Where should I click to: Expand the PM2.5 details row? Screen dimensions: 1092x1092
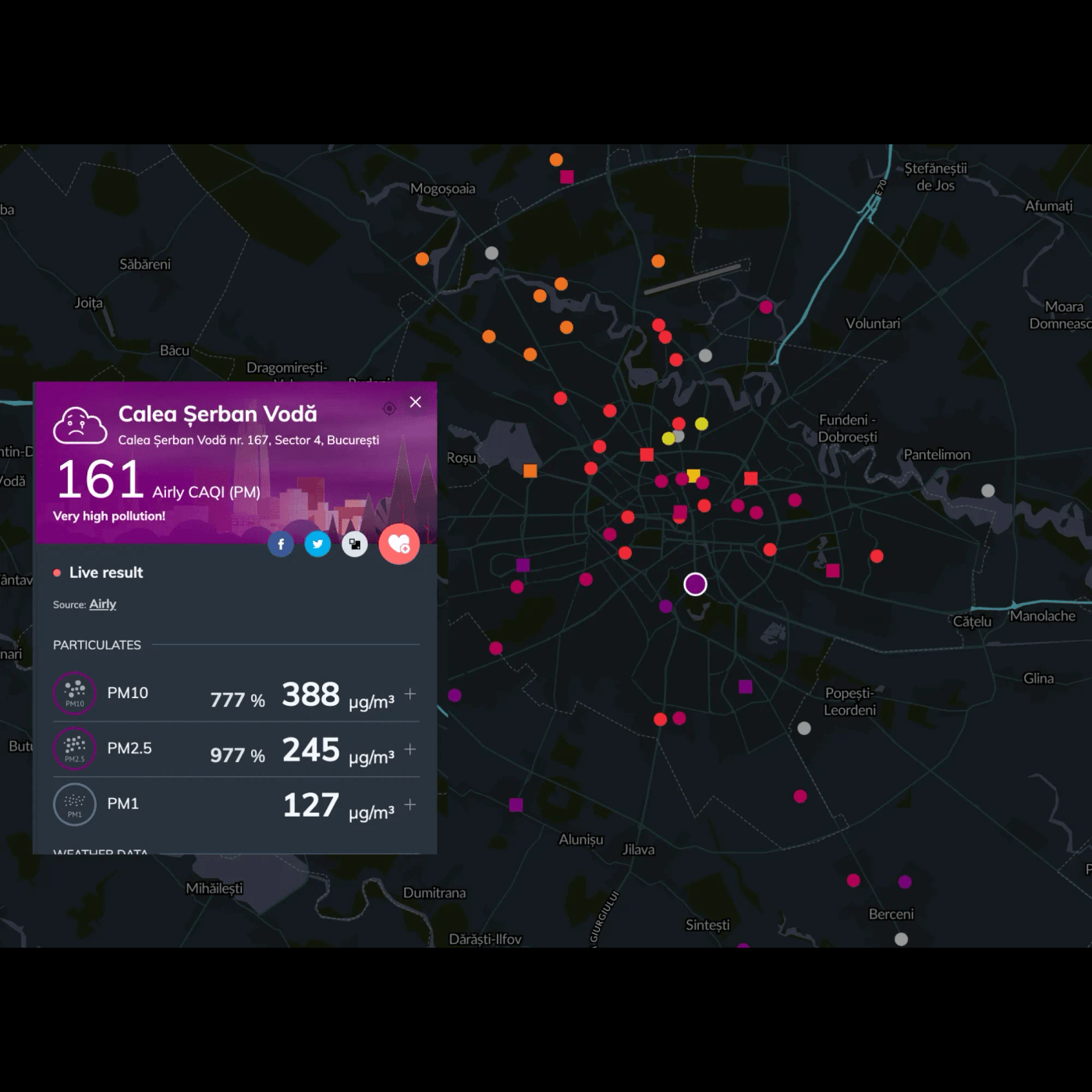pyautogui.click(x=410, y=749)
